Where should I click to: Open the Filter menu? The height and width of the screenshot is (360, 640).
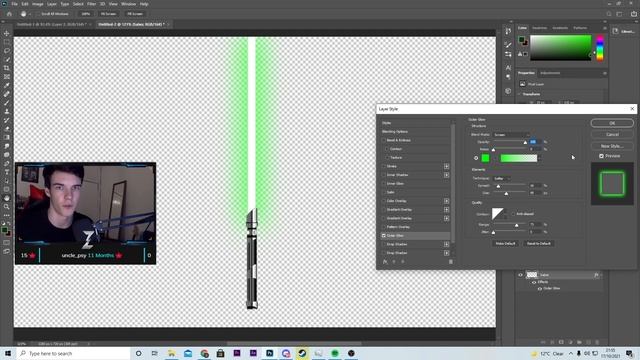click(91, 4)
